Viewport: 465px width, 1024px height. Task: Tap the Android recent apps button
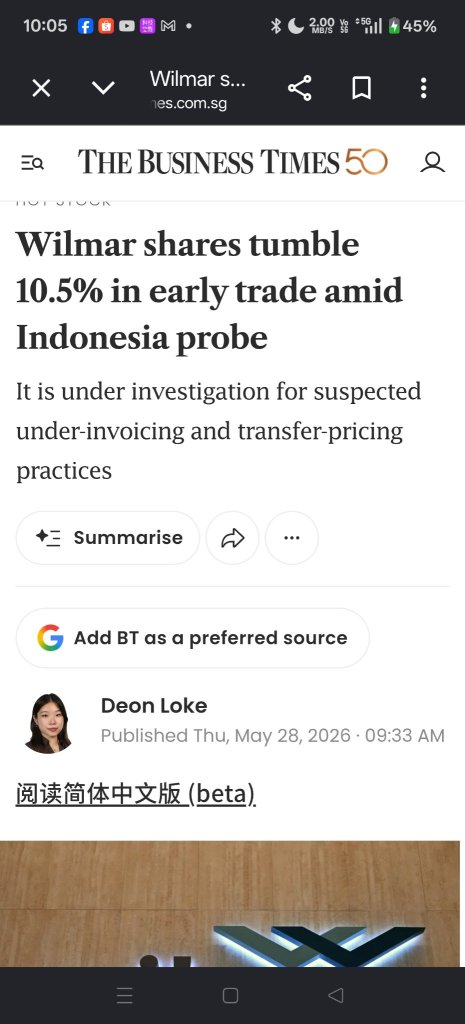click(124, 995)
